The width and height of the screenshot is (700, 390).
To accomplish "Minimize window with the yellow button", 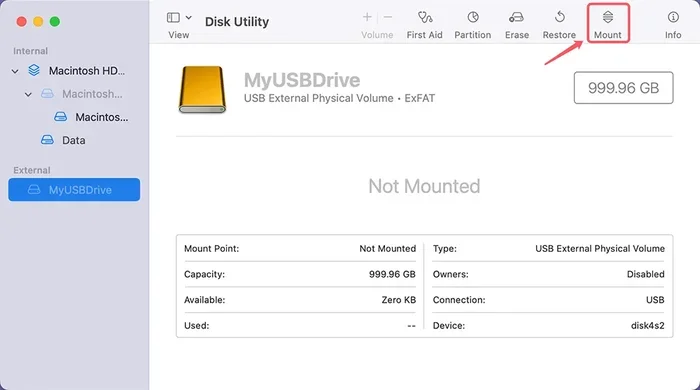I will [x=38, y=21].
